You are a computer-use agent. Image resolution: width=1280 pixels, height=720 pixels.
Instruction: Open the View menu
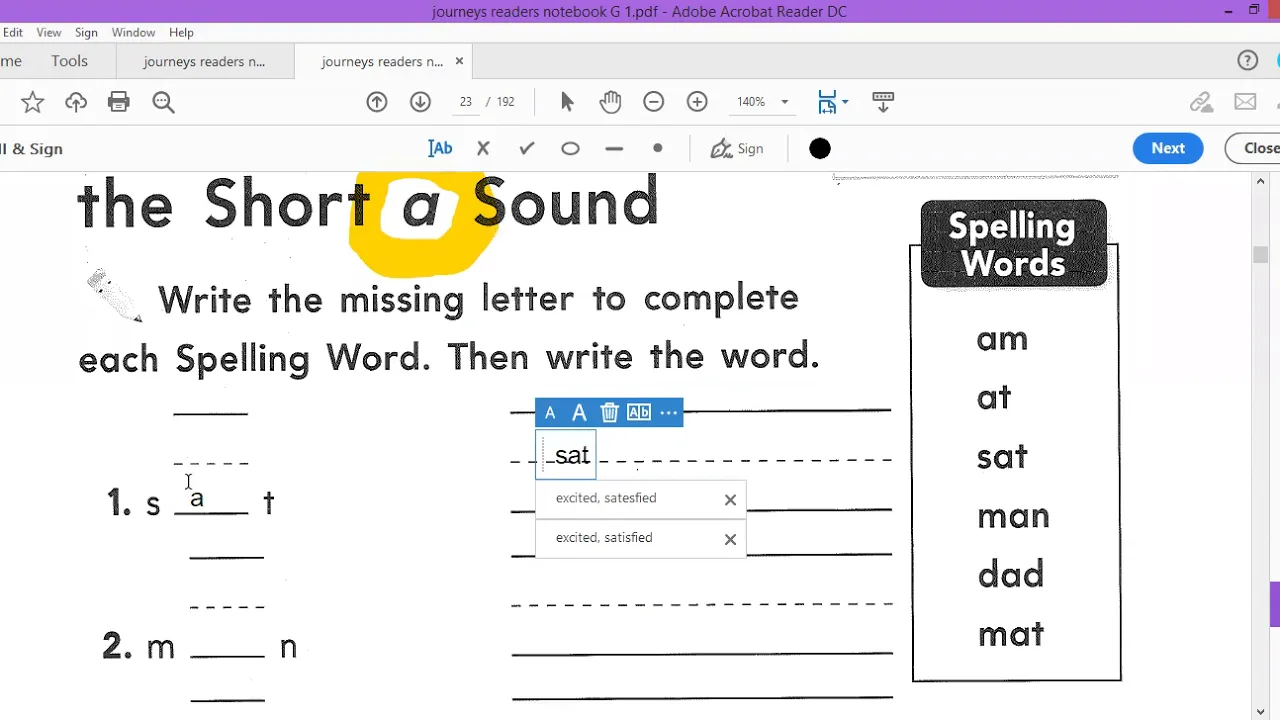point(49,33)
